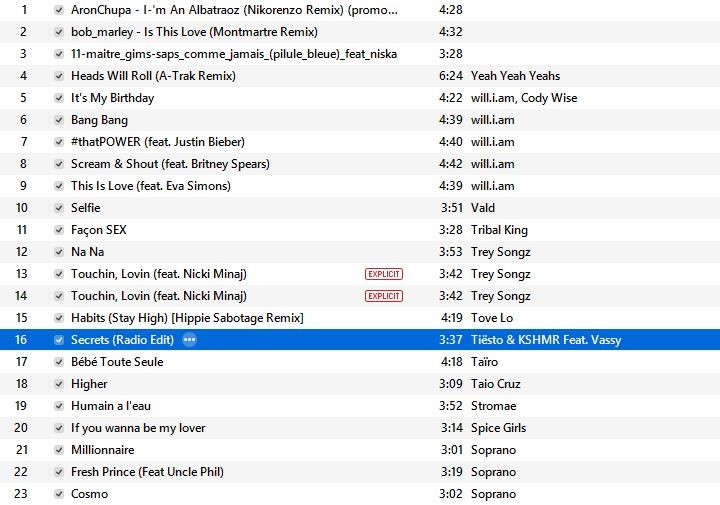Toggle the checkbox for Millionnaire

[x=59, y=450]
